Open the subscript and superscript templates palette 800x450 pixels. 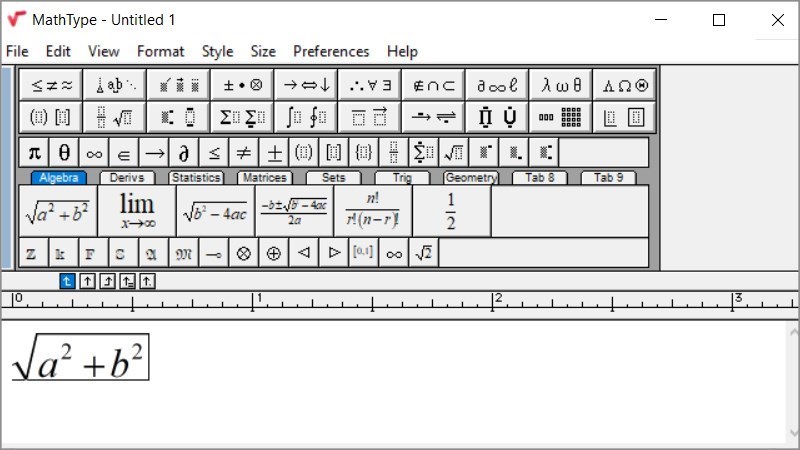pyautogui.click(x=179, y=117)
